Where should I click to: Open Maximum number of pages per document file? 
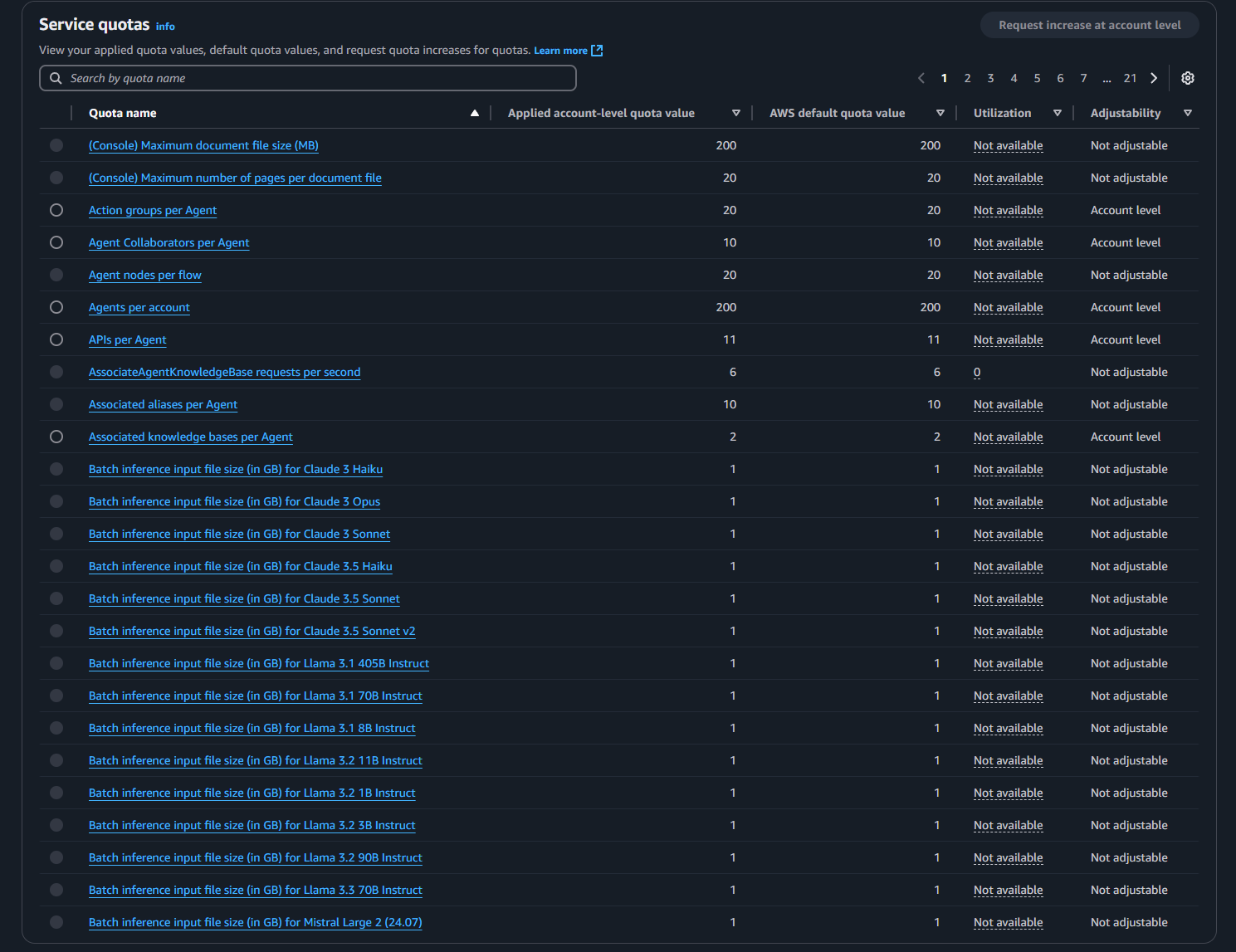235,178
